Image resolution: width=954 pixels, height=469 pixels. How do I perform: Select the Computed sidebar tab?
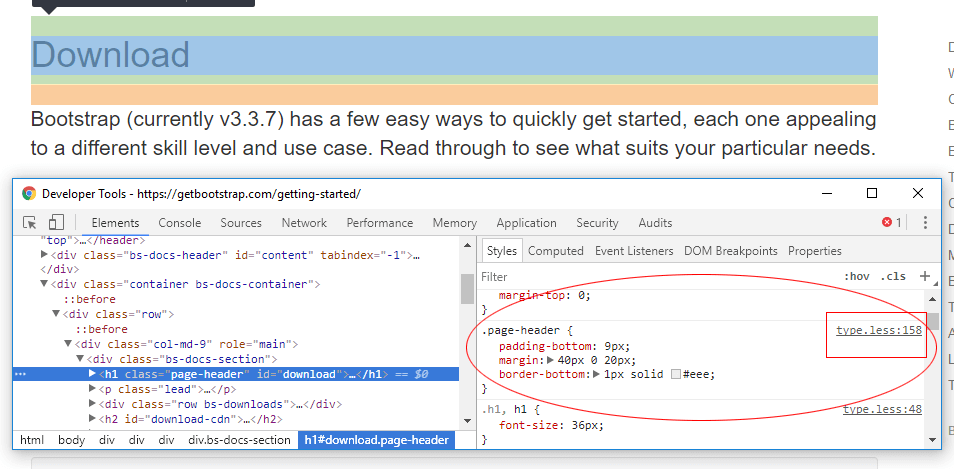[x=555, y=251]
